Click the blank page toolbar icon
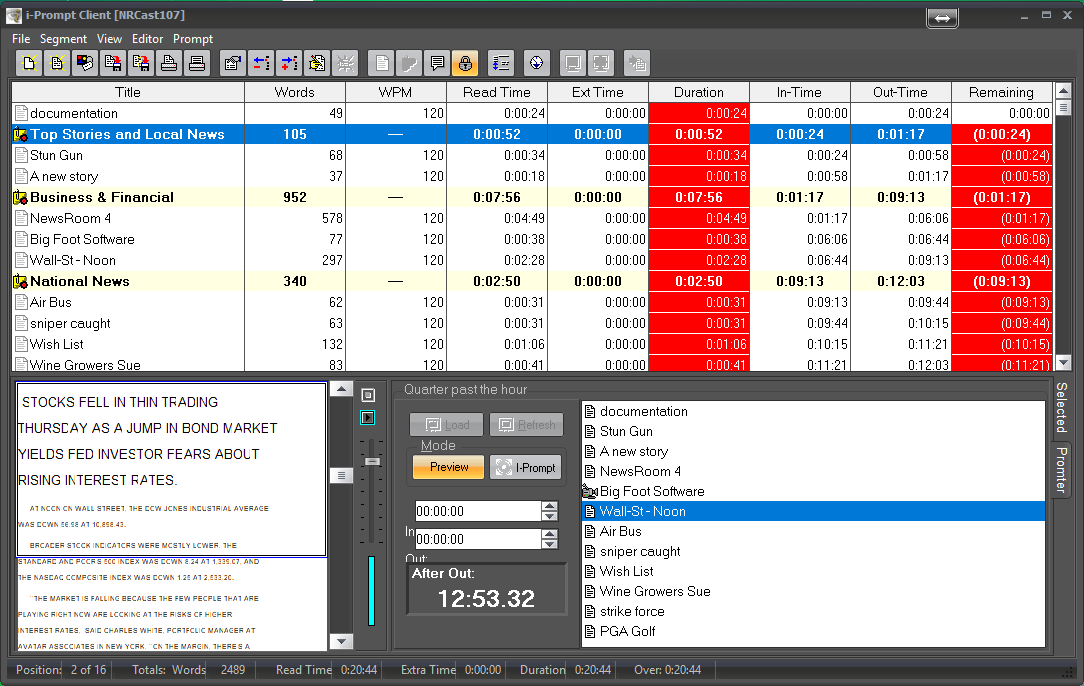The height and width of the screenshot is (686, 1084). click(381, 64)
